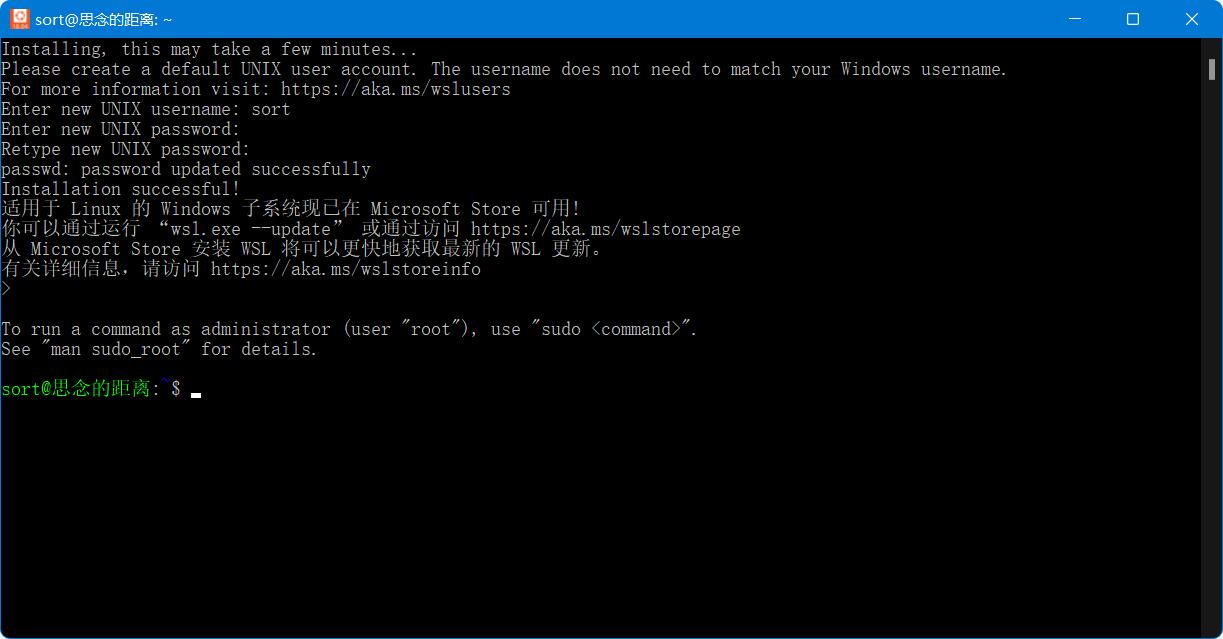Click the scrollbar down arrow

[x=1212, y=628]
